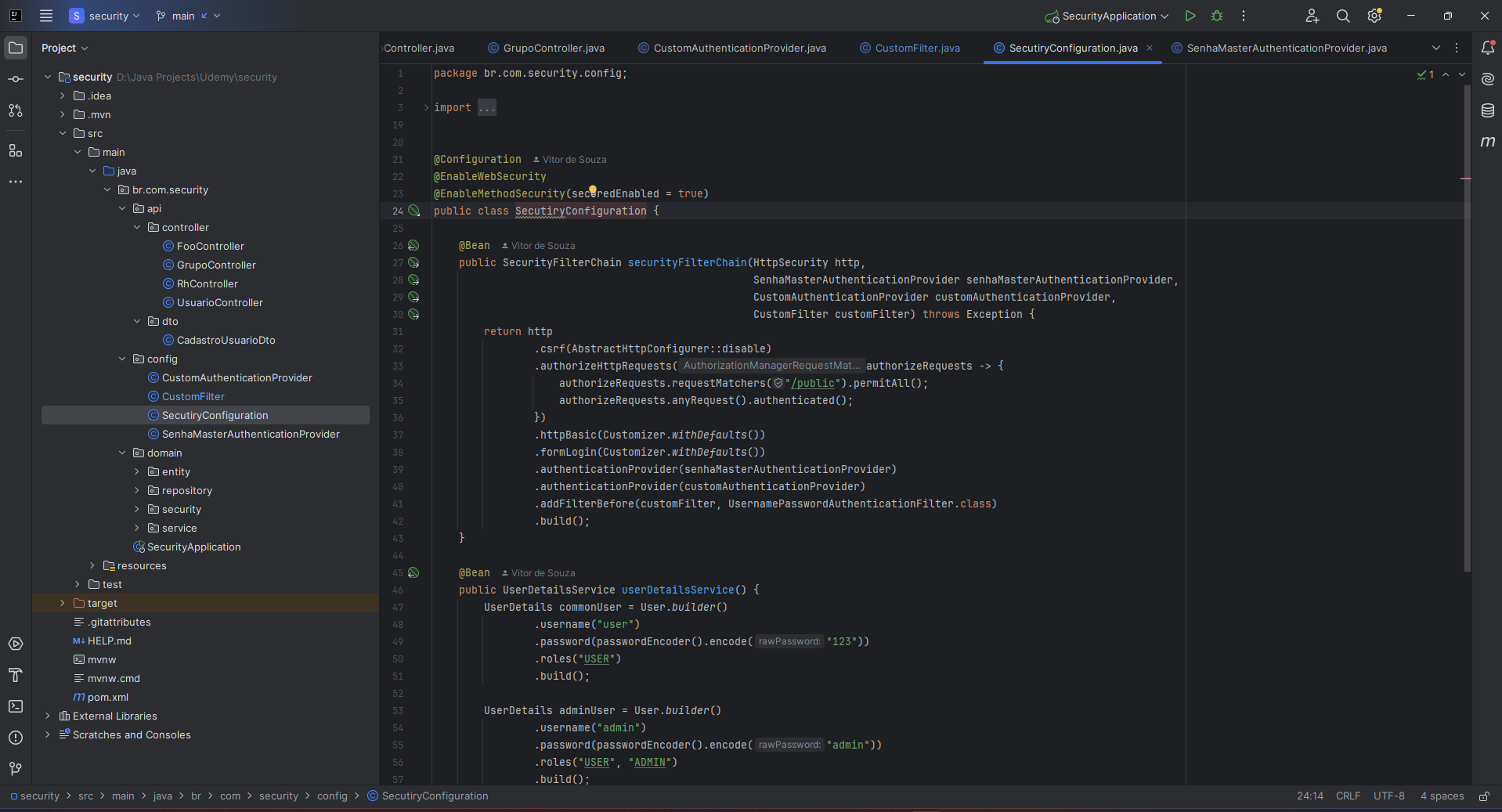Switch to the GrupoController.java tab
The image size is (1502, 812).
[x=553, y=49]
